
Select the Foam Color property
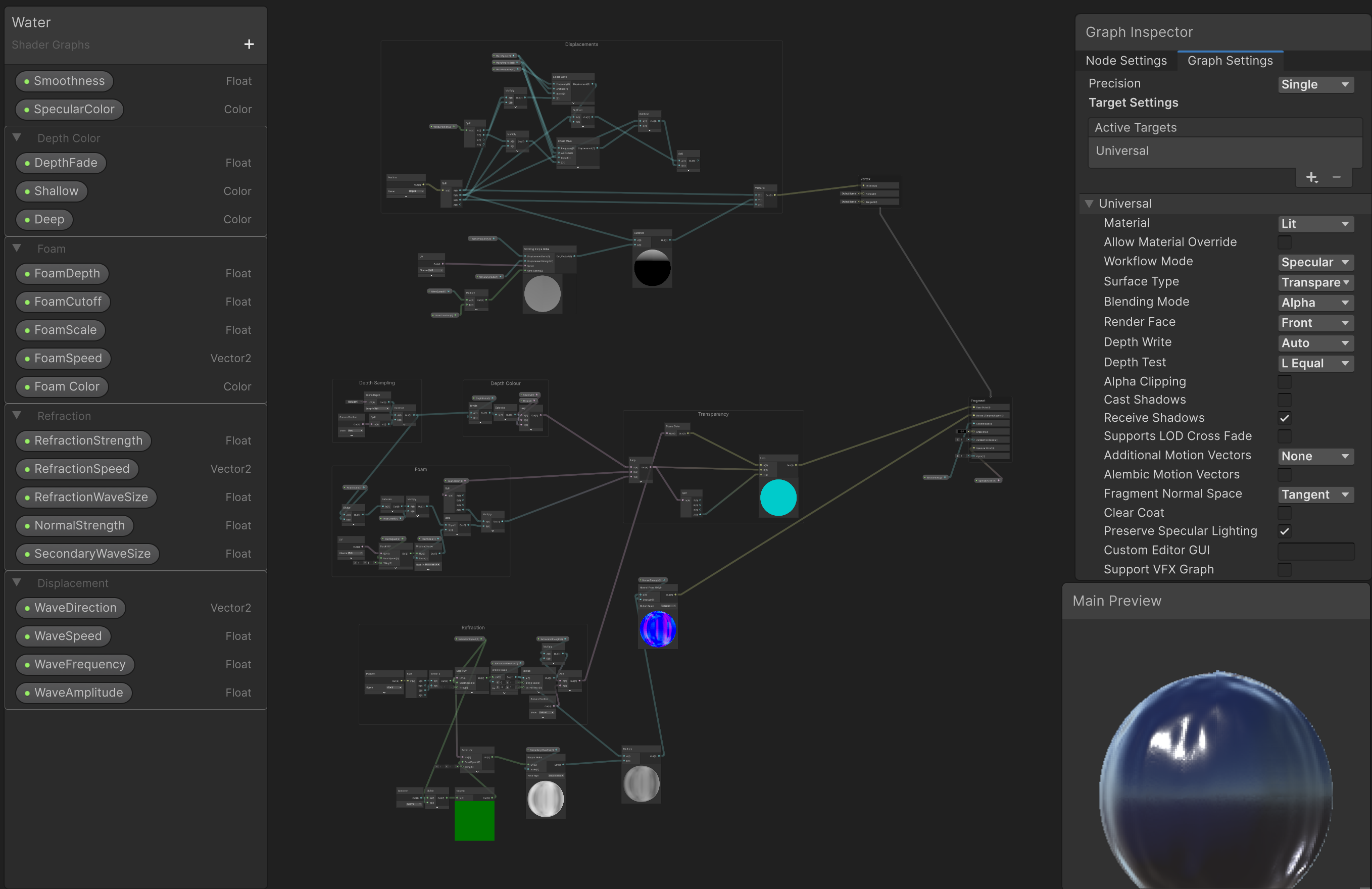pos(62,387)
